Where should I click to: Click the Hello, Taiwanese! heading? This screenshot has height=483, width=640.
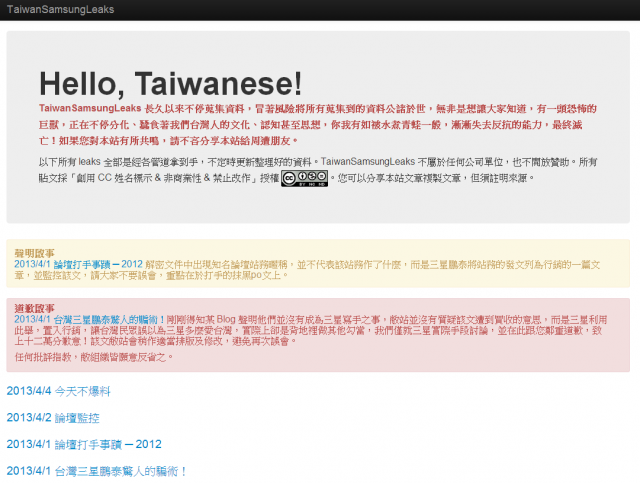(171, 84)
